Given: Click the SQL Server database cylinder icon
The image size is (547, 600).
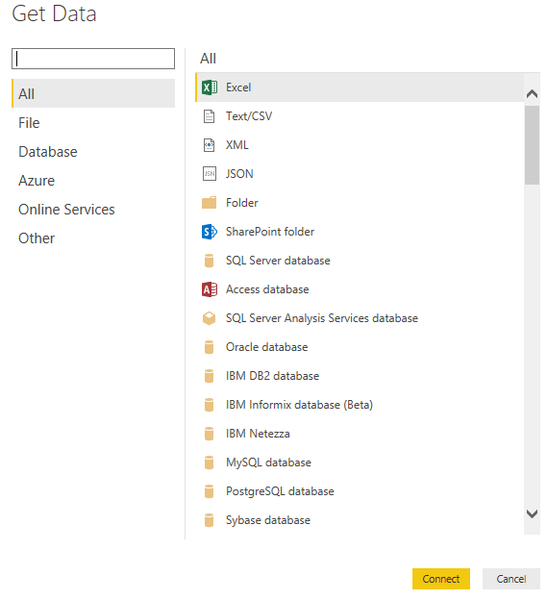Looking at the screenshot, I should coord(209,261).
